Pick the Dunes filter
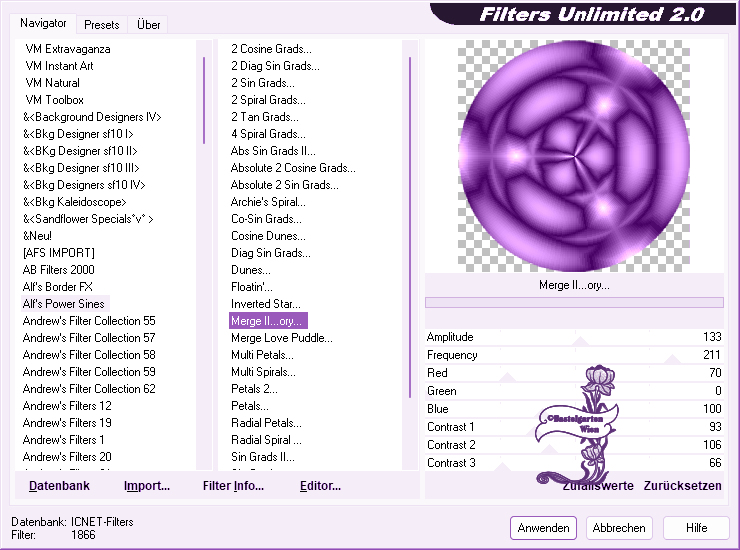This screenshot has width=740, height=550. click(251, 270)
